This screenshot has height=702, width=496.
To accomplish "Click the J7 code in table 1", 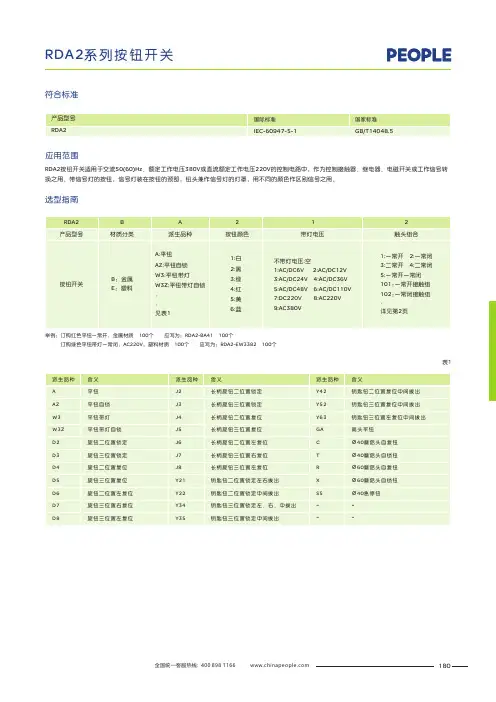I will point(178,455).
